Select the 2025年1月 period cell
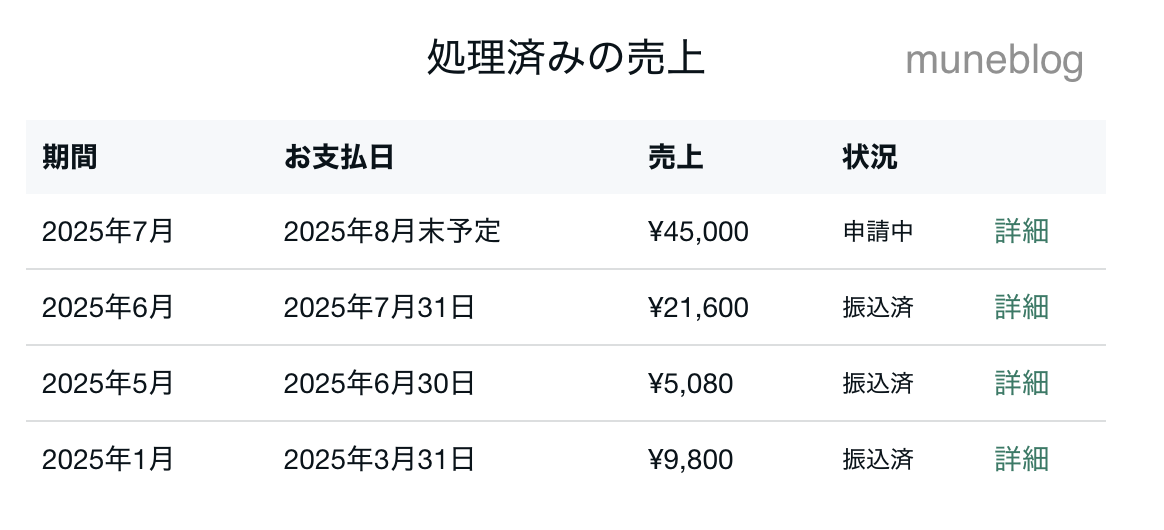1164x530 pixels. coord(108,459)
